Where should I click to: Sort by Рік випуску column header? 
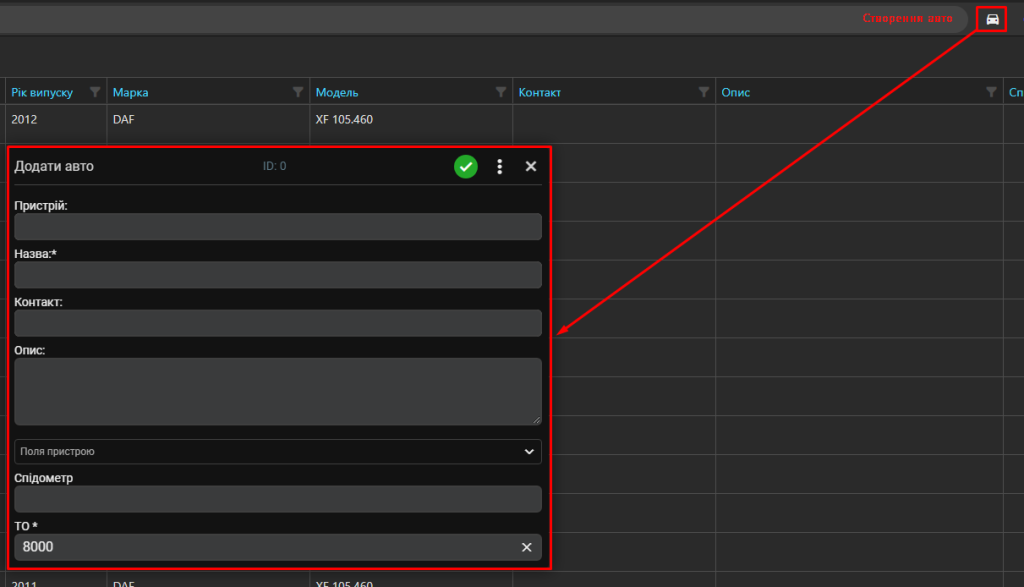tap(42, 93)
